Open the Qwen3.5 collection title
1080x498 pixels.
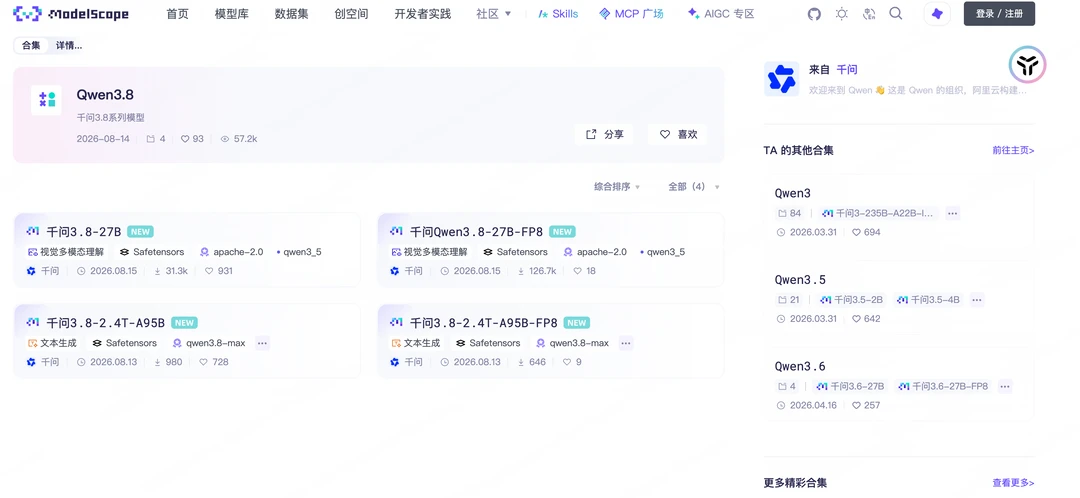click(x=800, y=280)
